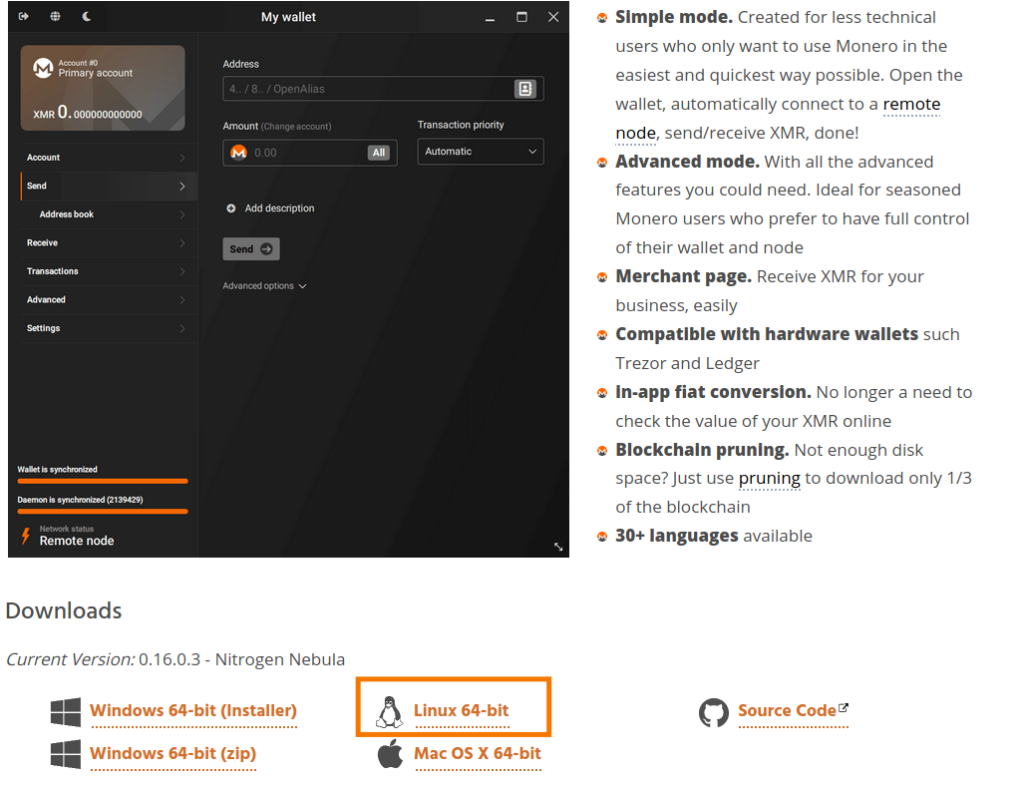The image size is (1024, 790).
Task: Click the XMR balance amount on account card
Action: (88, 113)
